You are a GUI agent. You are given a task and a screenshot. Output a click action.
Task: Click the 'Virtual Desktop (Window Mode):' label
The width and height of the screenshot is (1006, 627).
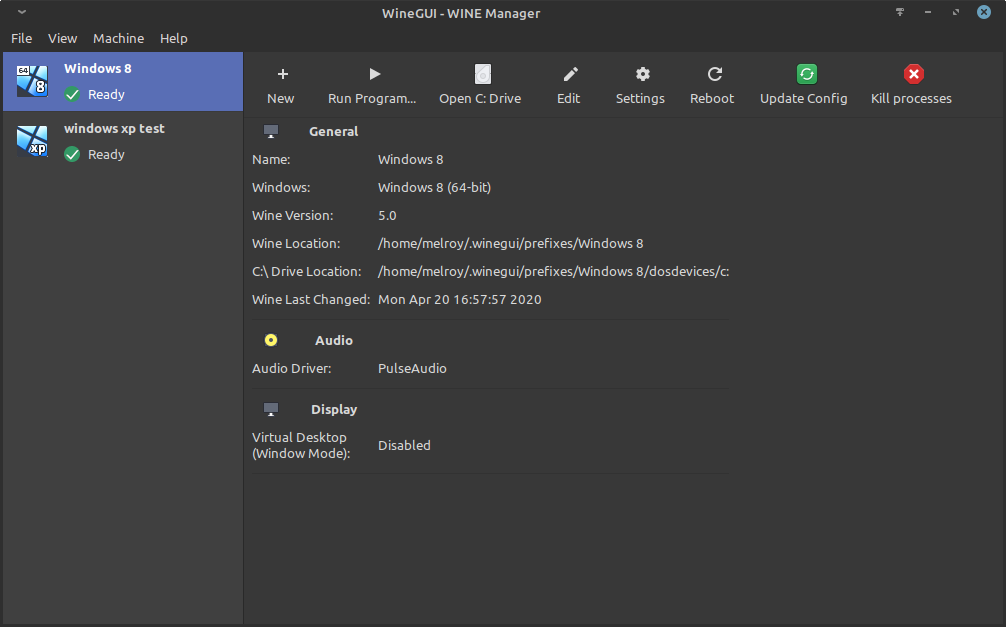coord(302,445)
